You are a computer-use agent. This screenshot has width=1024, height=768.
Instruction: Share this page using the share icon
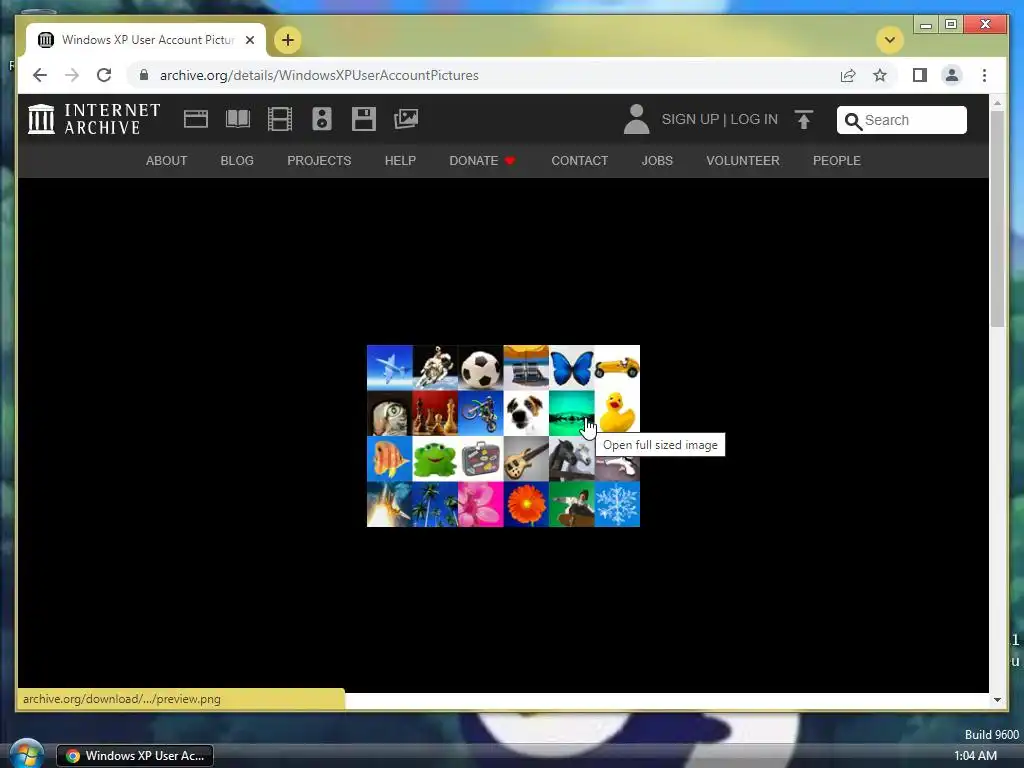pos(848,75)
